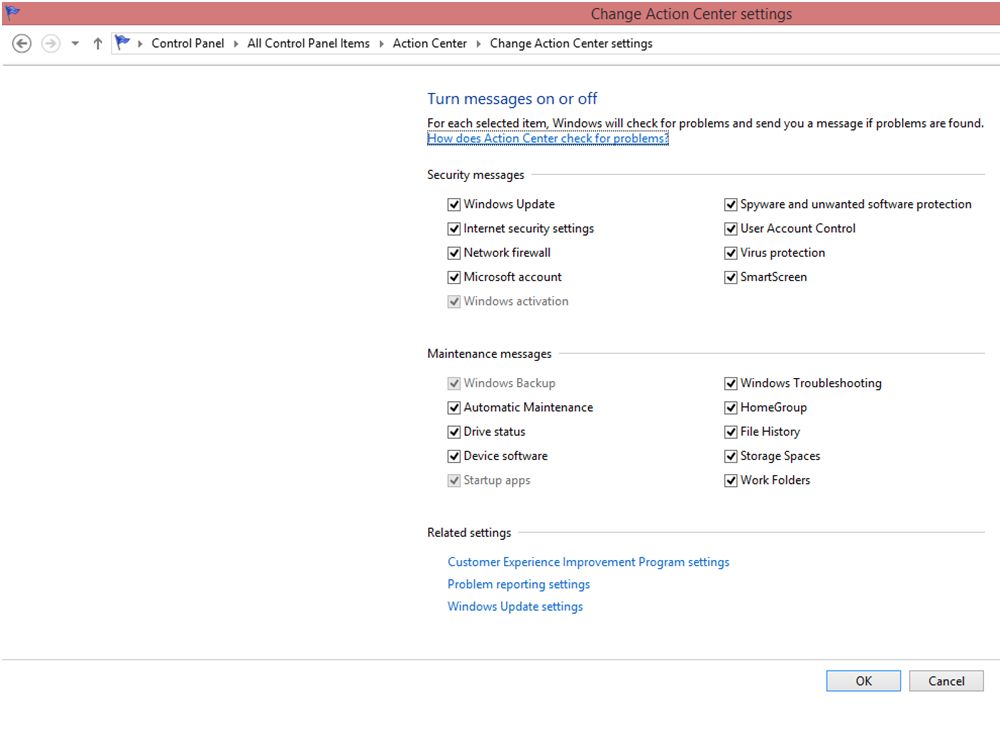This screenshot has height=740, width=1000.
Task: Disable Windows Troubleshooting messages
Action: 731,383
